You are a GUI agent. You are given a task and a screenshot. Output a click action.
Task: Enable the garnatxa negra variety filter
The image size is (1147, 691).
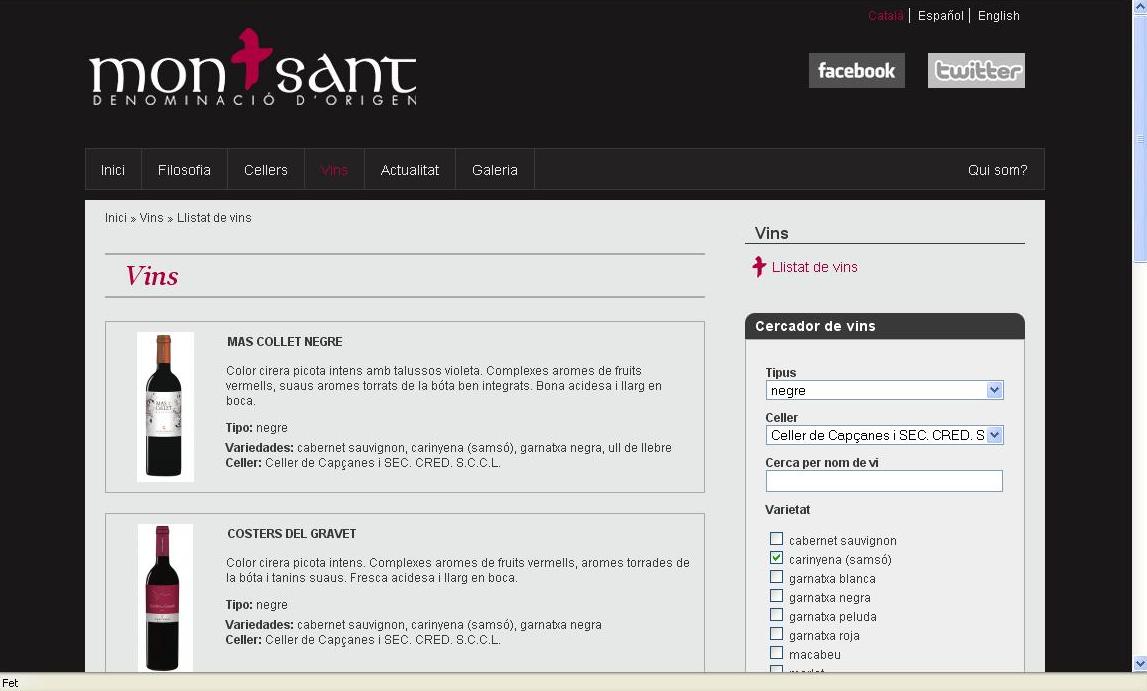[776, 596]
